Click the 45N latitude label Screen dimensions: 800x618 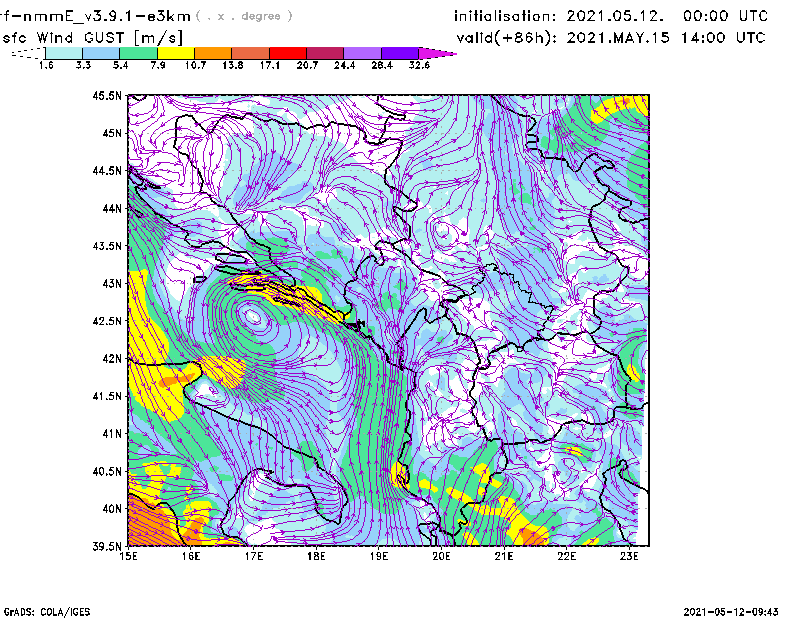coord(112,133)
